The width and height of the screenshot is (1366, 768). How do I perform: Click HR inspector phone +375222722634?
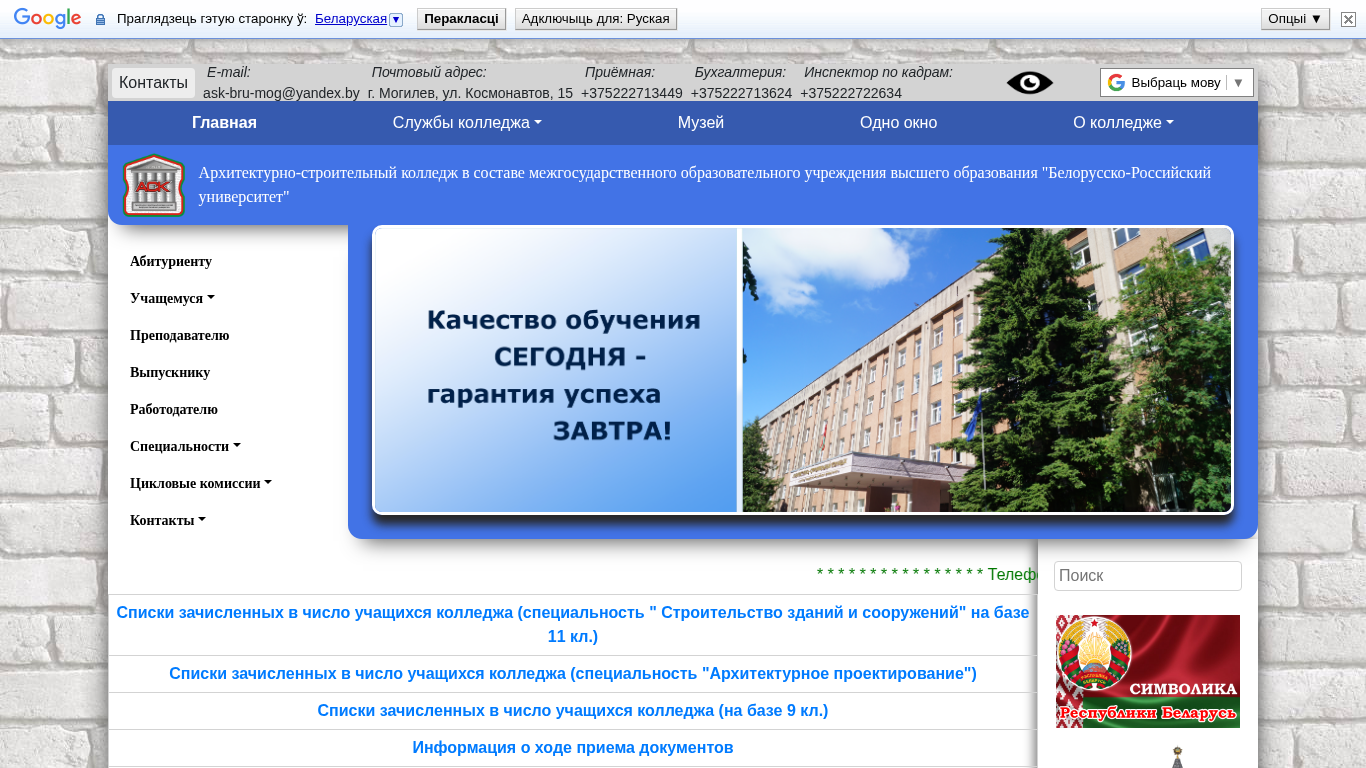851,93
